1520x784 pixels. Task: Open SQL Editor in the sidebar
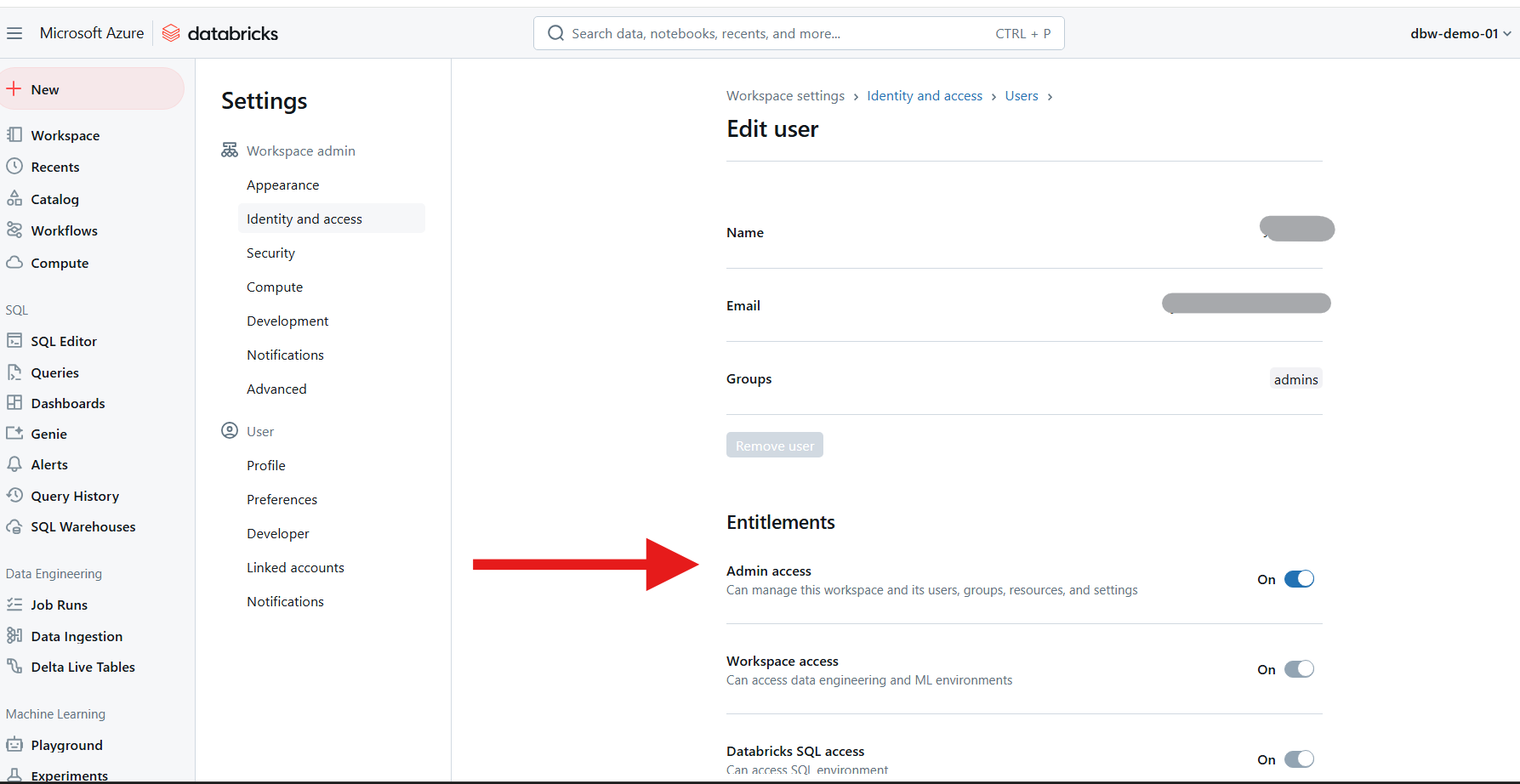pos(64,341)
